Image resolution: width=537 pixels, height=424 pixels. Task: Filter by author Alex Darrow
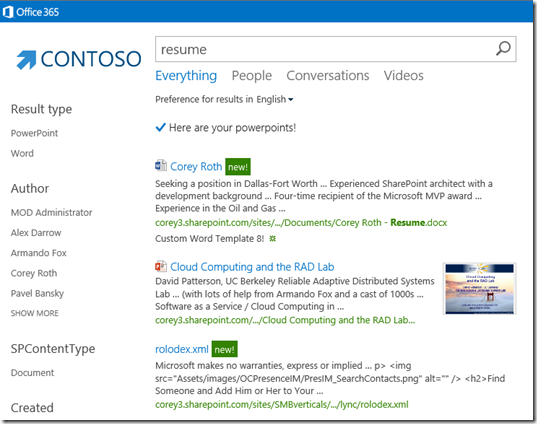(x=36, y=233)
